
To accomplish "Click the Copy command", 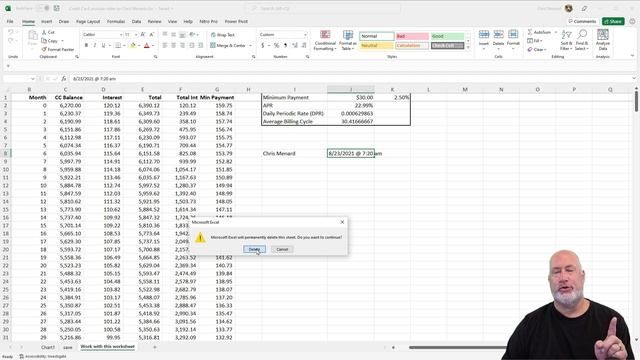I will coord(50,41).
